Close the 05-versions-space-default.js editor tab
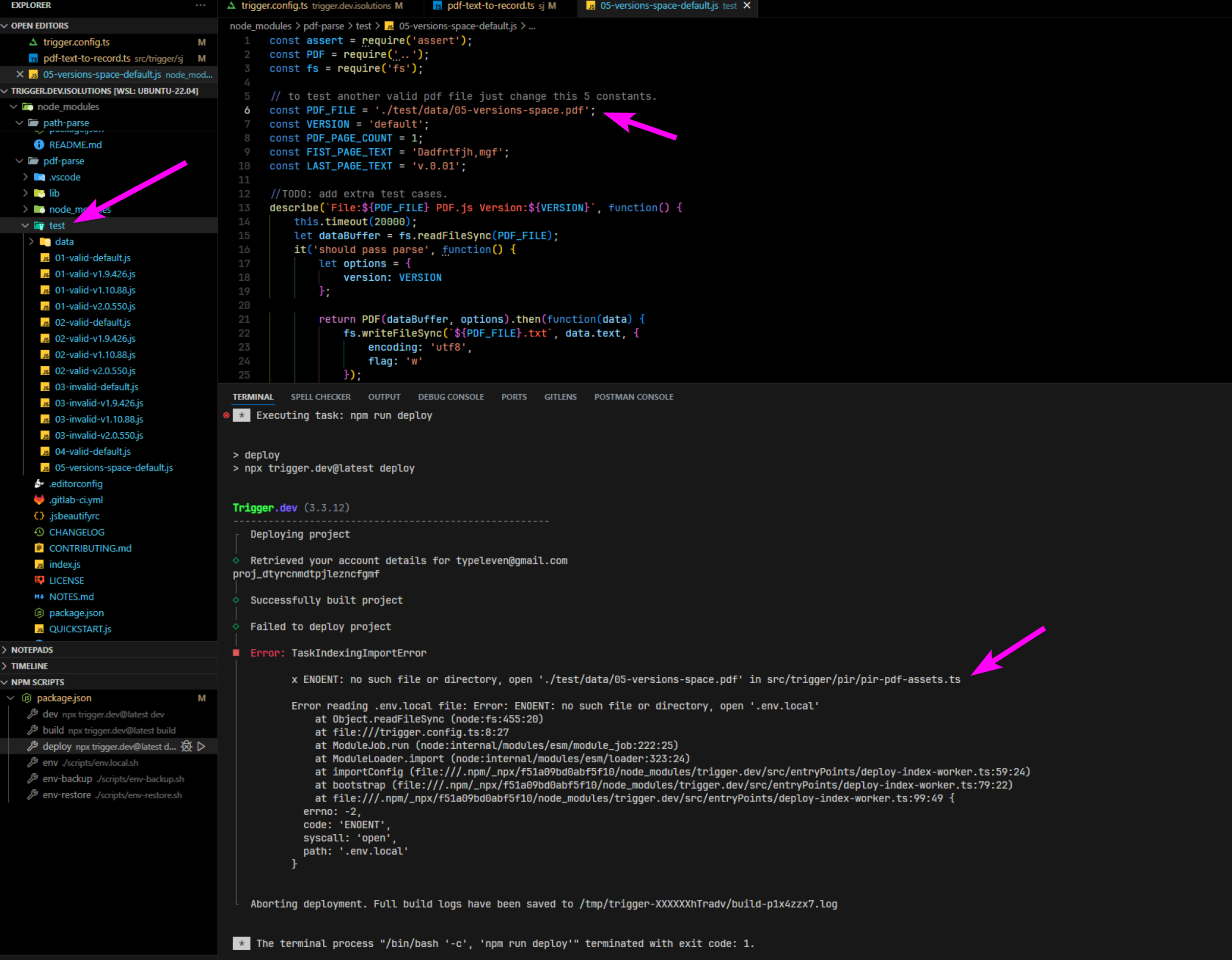 coord(747,6)
